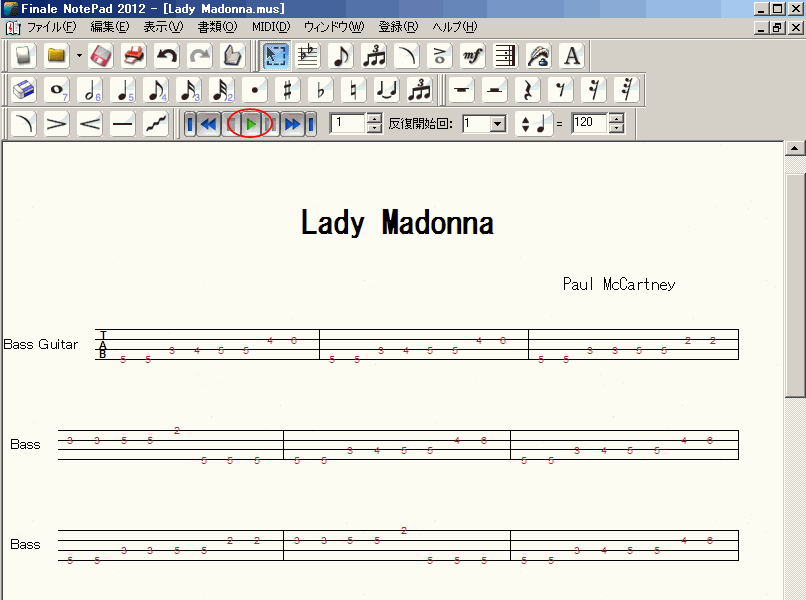This screenshot has width=806, height=600.
Task: Click the New document icon
Action: tap(23, 56)
